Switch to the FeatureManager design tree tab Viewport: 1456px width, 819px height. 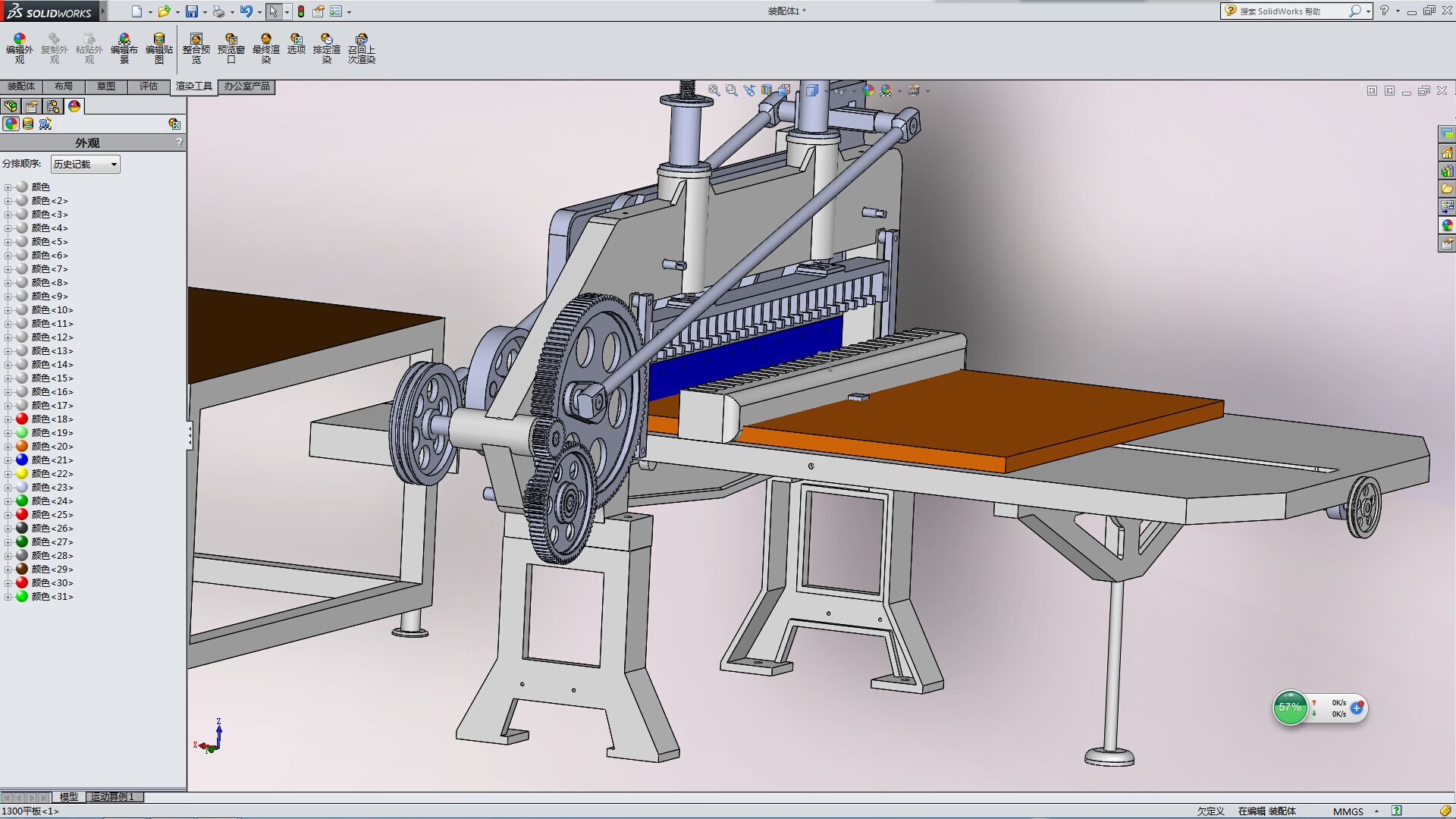click(x=11, y=106)
